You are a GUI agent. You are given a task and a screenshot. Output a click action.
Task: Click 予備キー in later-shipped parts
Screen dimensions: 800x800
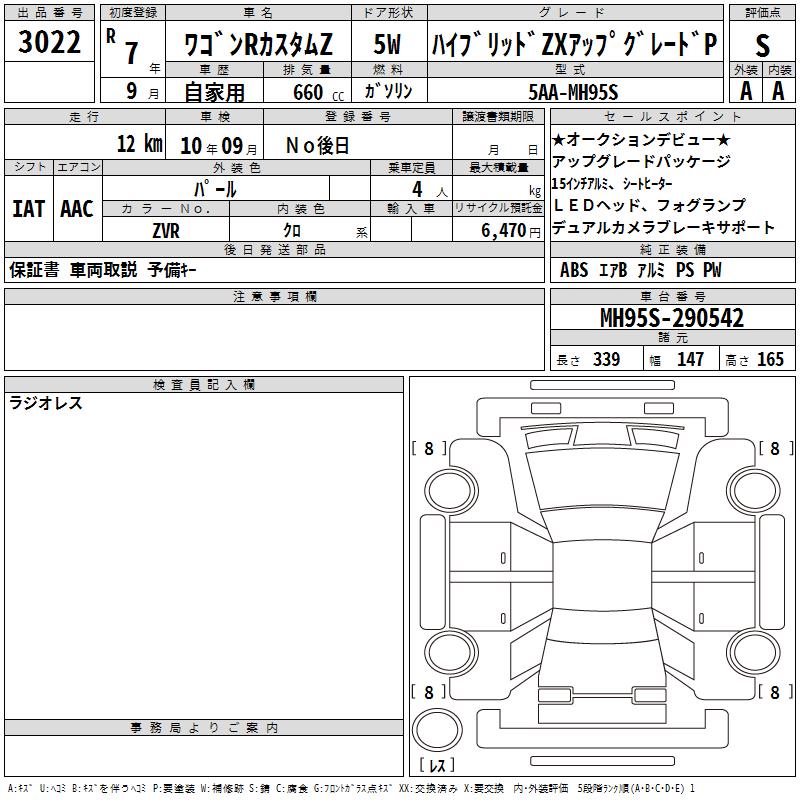[172, 270]
